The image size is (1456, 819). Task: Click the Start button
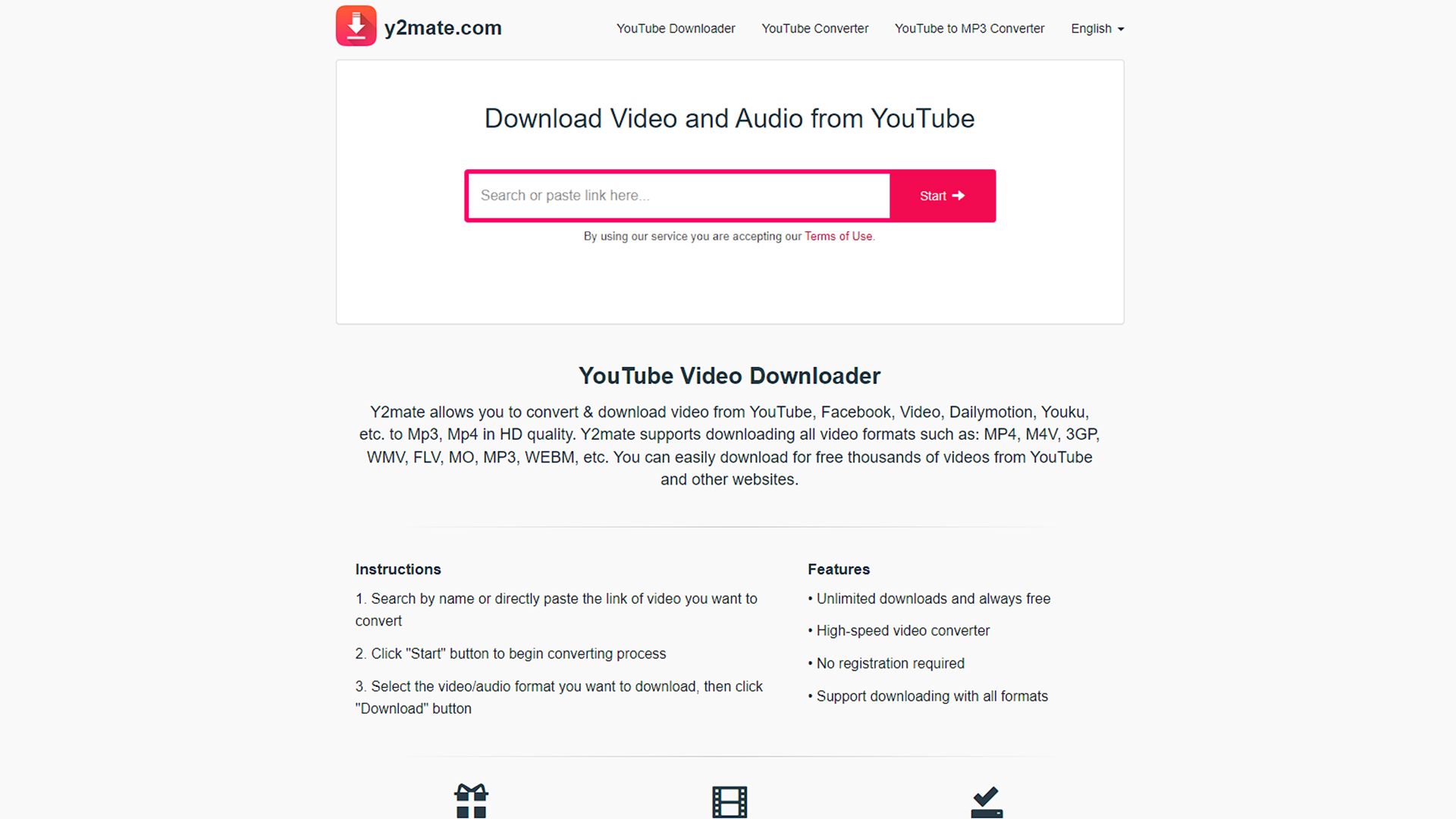point(943,196)
